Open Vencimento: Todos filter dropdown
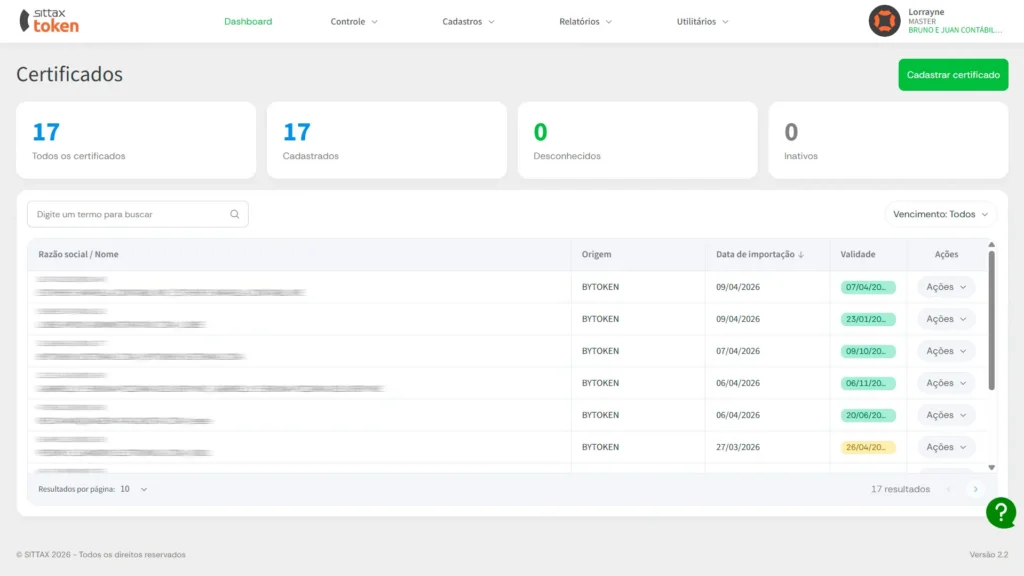 click(940, 214)
